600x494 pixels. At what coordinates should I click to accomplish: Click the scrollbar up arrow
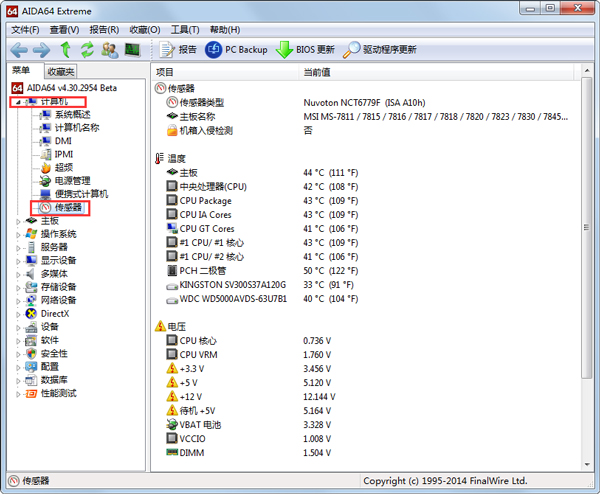click(x=587, y=71)
